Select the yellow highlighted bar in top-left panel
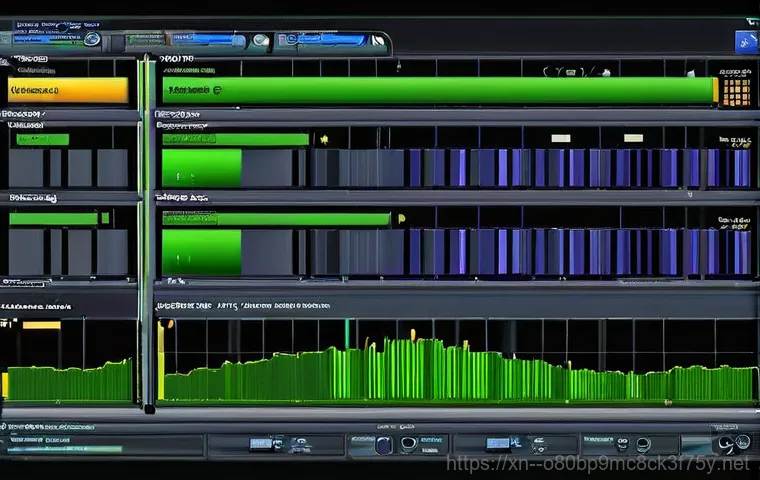760x480 pixels. (68, 91)
